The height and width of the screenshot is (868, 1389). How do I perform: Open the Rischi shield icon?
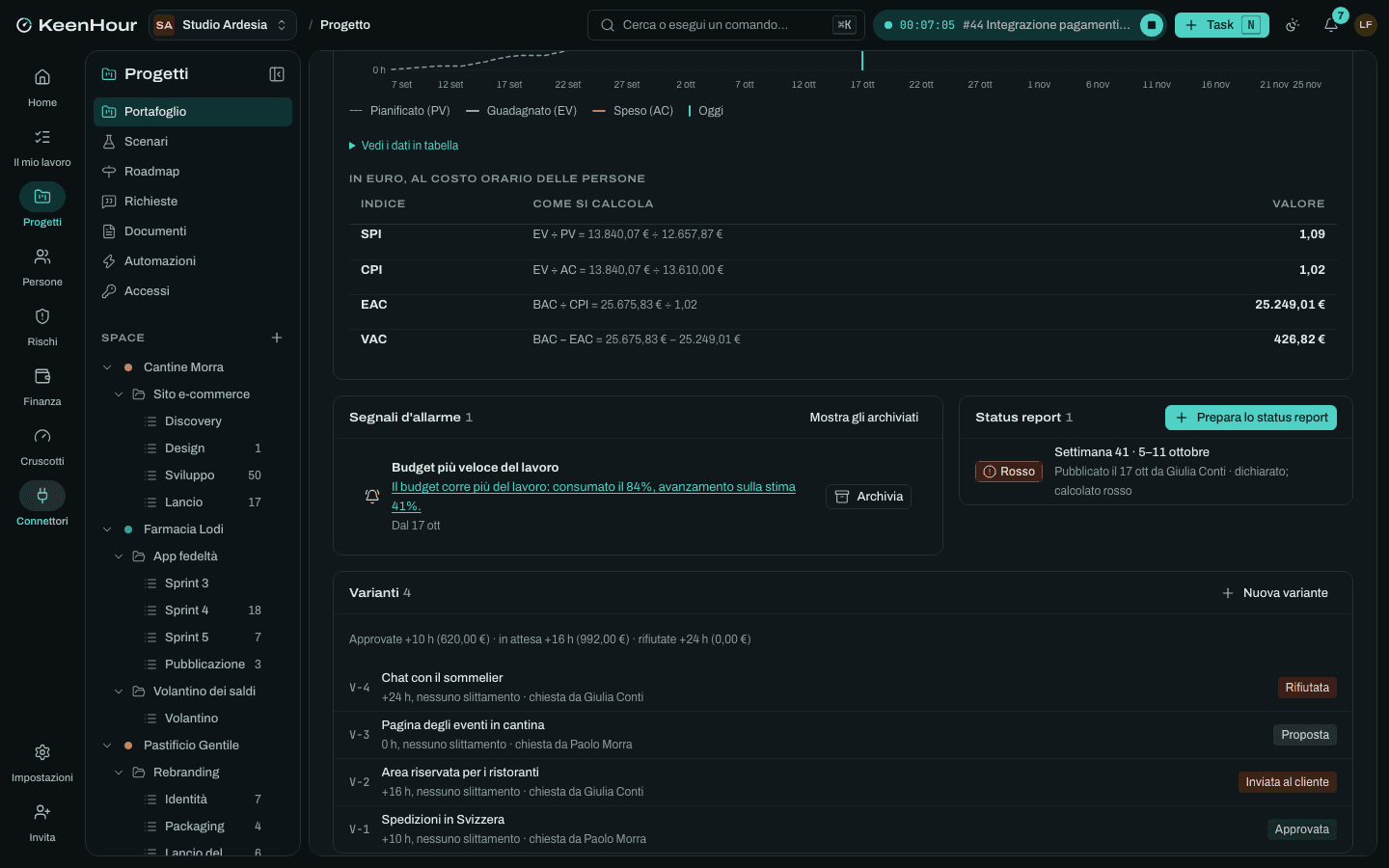click(x=42, y=316)
